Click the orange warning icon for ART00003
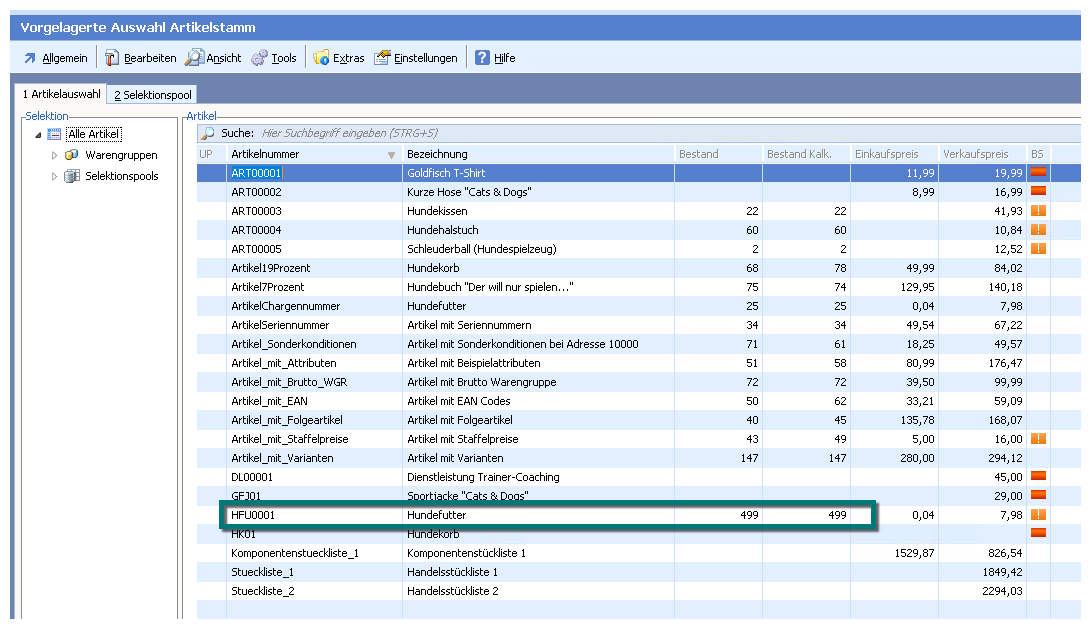 tap(1038, 211)
